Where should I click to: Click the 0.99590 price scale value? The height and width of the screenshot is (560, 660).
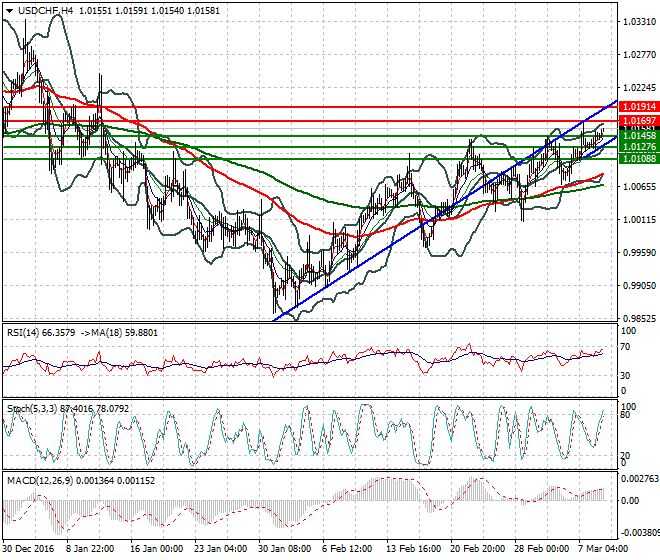pyautogui.click(x=639, y=253)
